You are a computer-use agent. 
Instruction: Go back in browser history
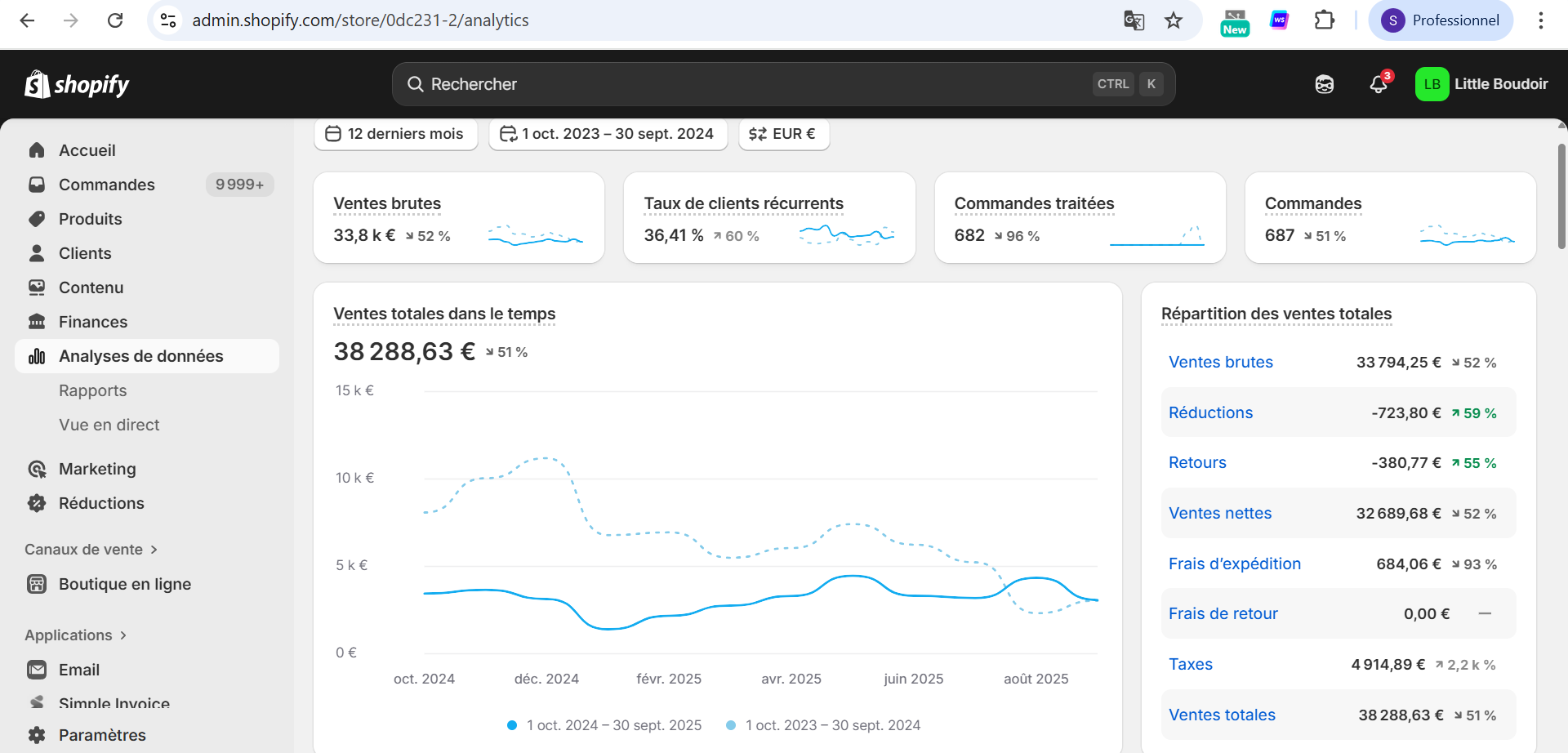(x=27, y=20)
